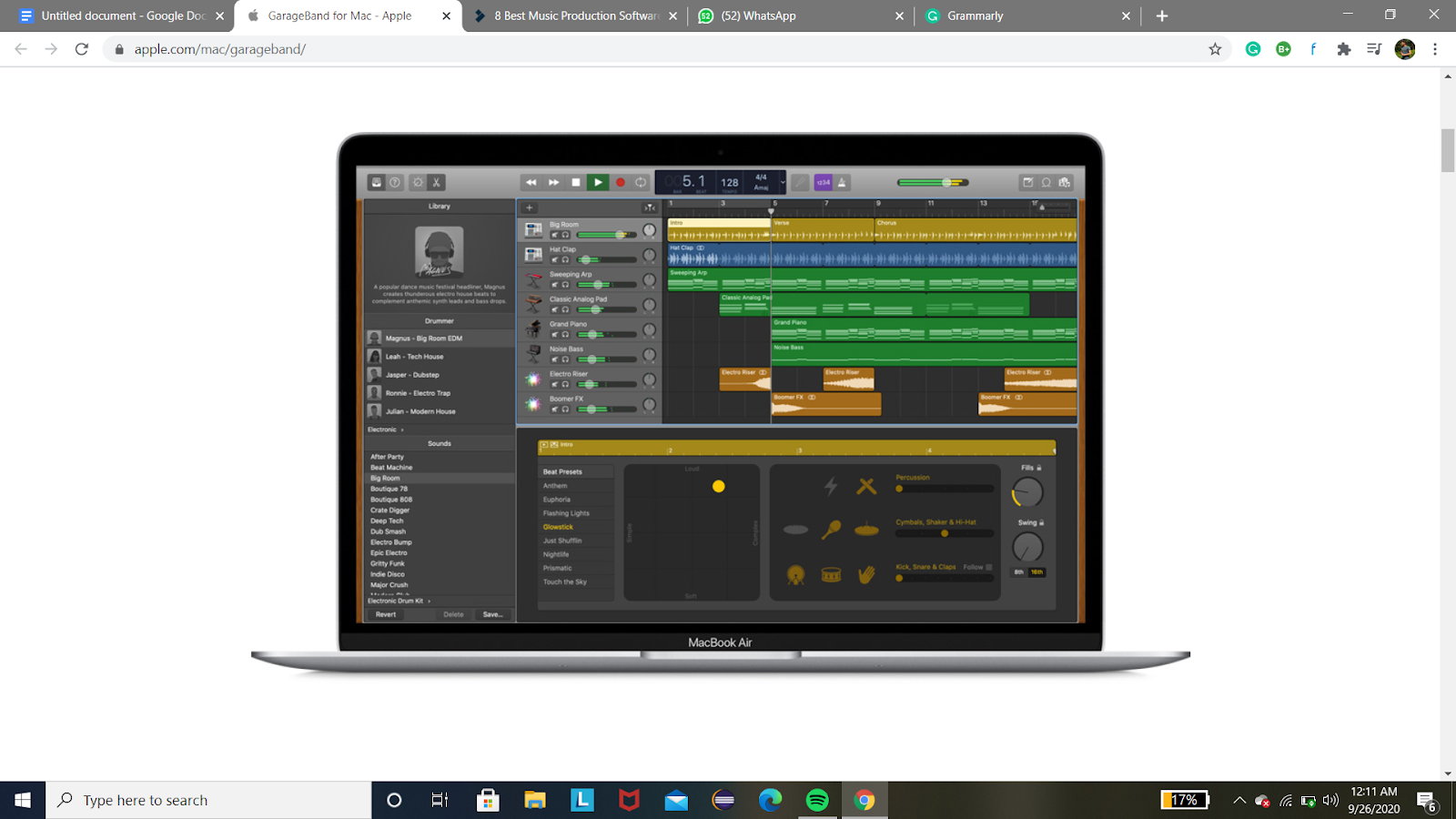Start playback with the green Play button

point(598,182)
